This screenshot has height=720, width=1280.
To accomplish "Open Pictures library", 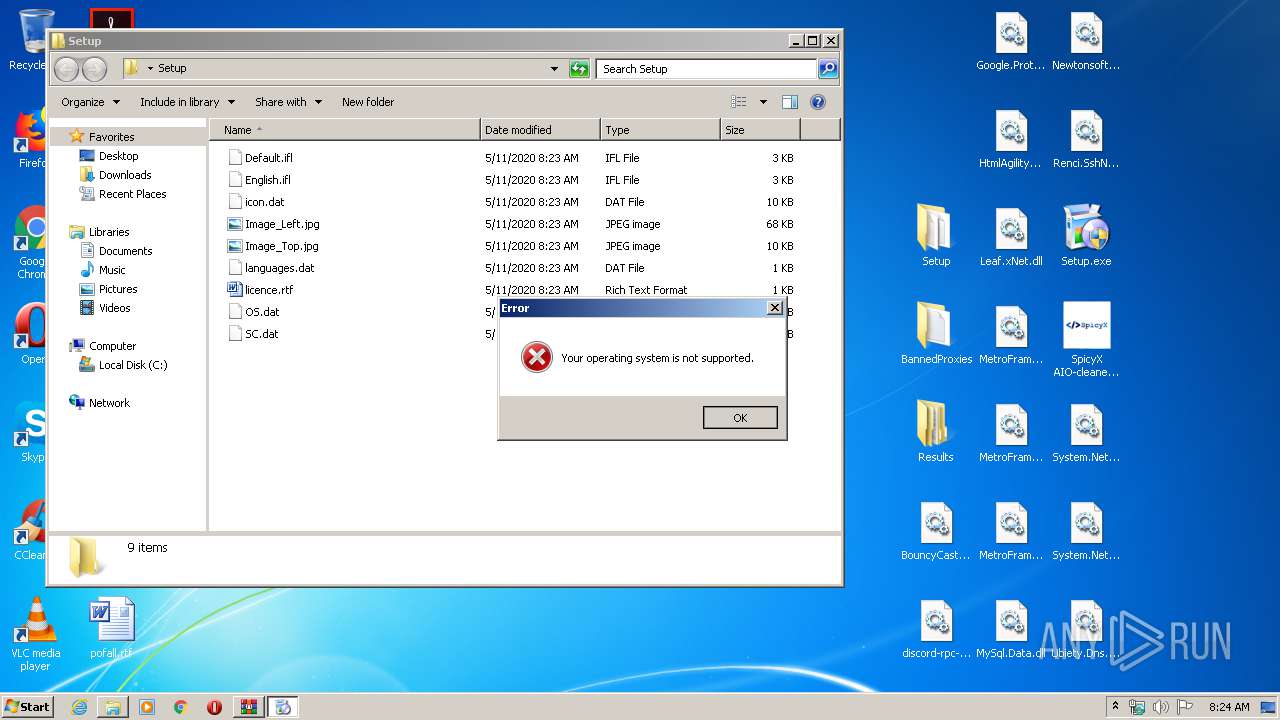I will coord(118,289).
